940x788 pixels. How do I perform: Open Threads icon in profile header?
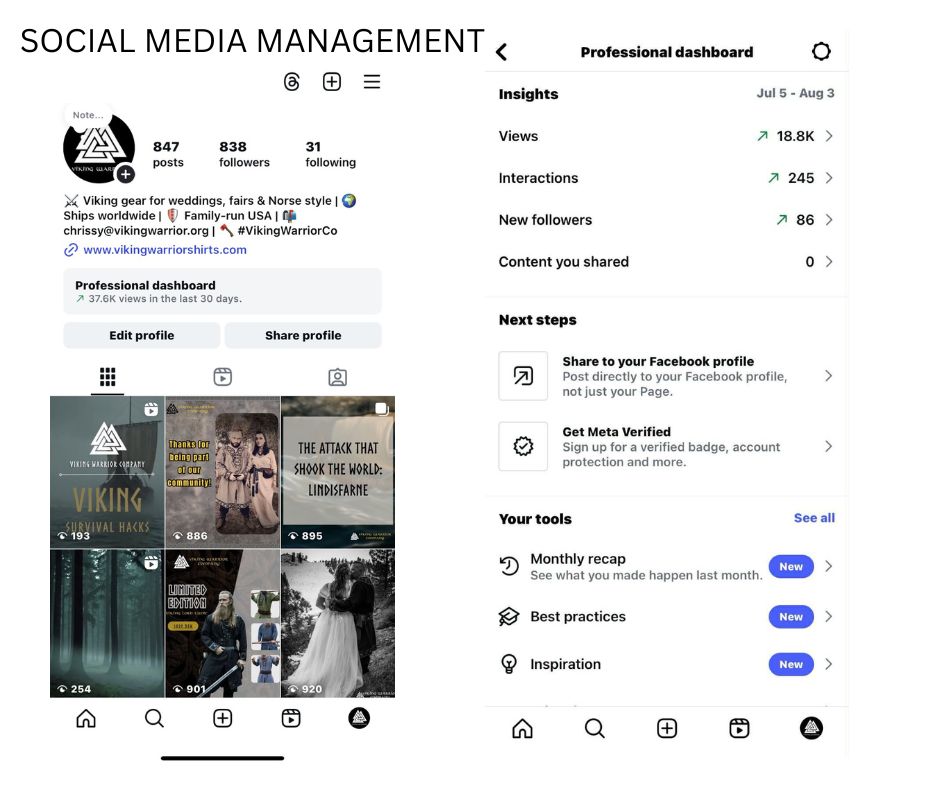point(292,82)
